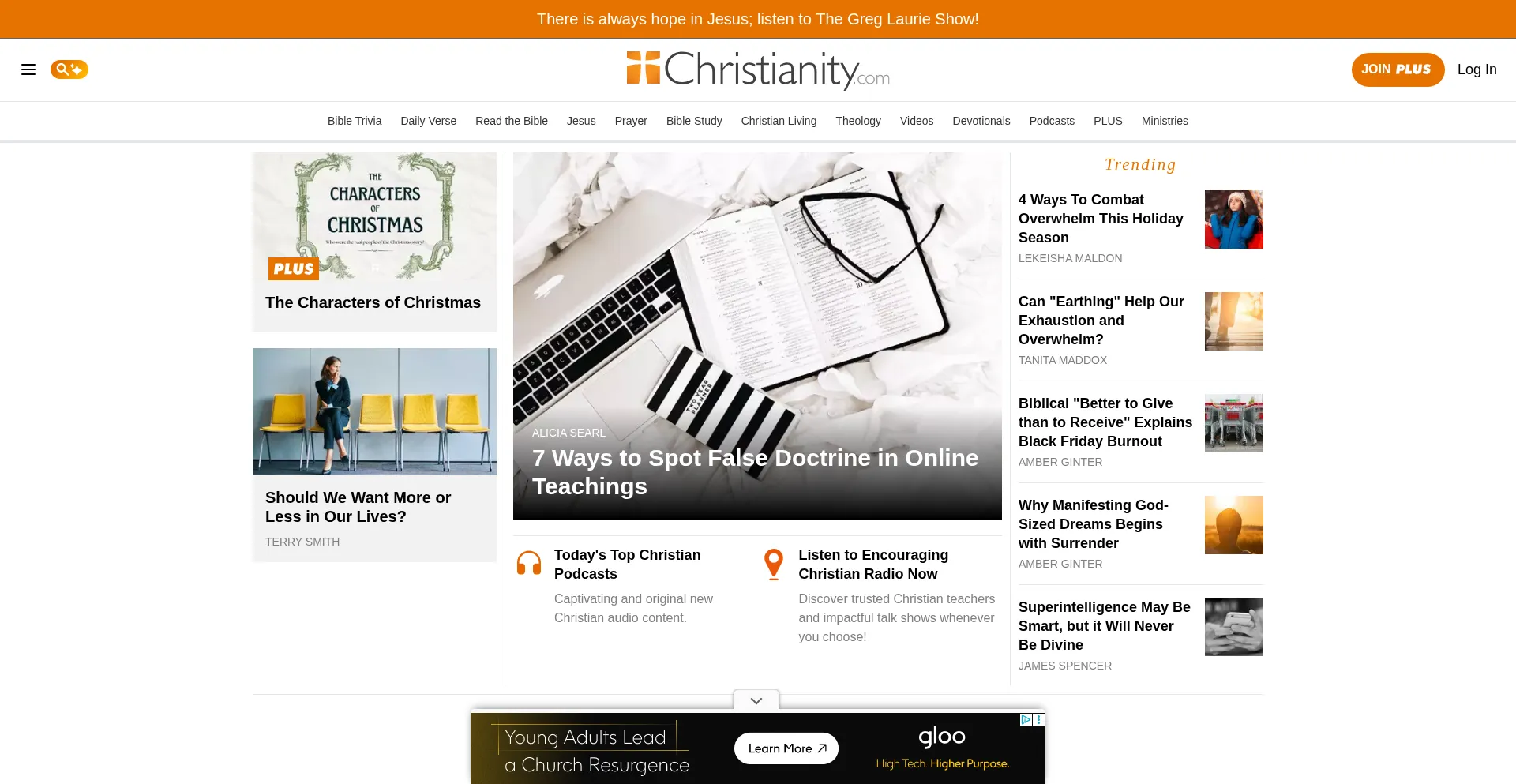Open the hamburger menu icon
Screen dimensions: 1516x784
[x=28, y=69]
